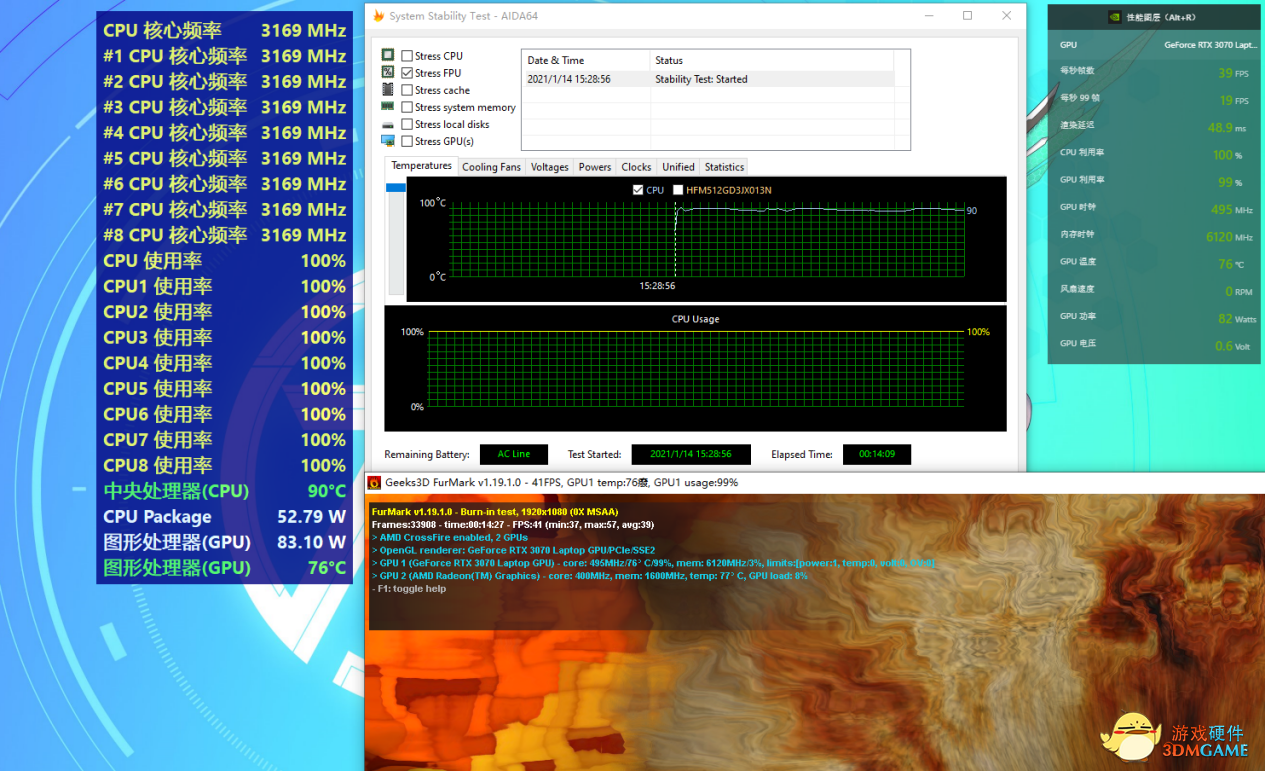
Task: Close the AIDA64 System Stability Test
Action: tap(1006, 16)
